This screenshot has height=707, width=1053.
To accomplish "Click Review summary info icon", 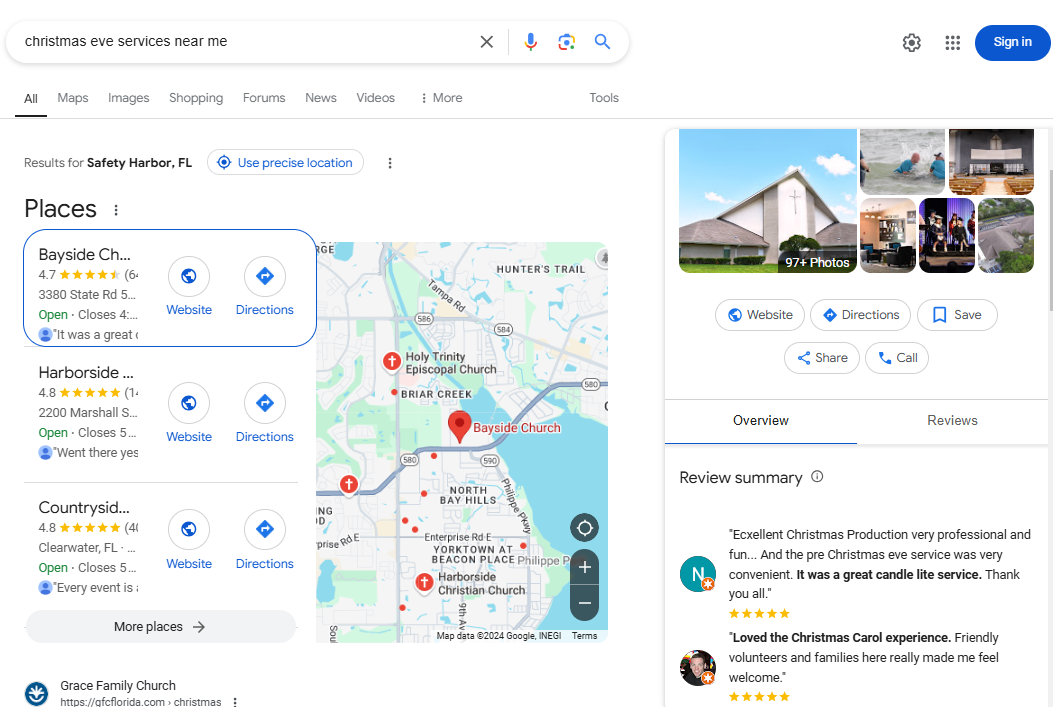I will [x=817, y=477].
